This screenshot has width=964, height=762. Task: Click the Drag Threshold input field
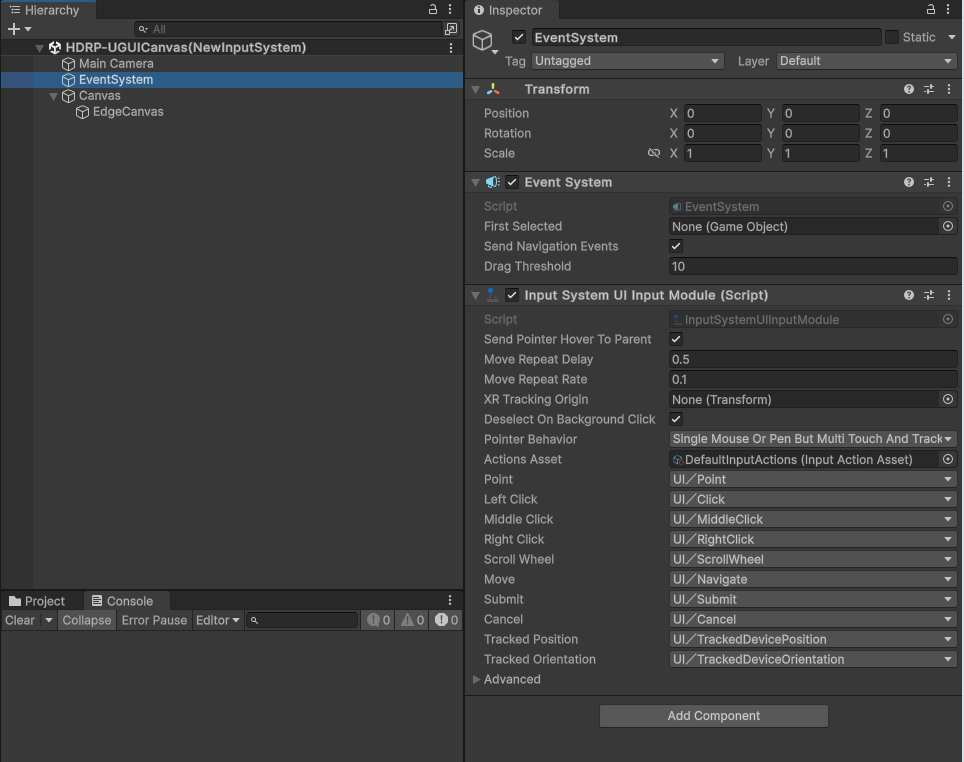pyautogui.click(x=812, y=267)
